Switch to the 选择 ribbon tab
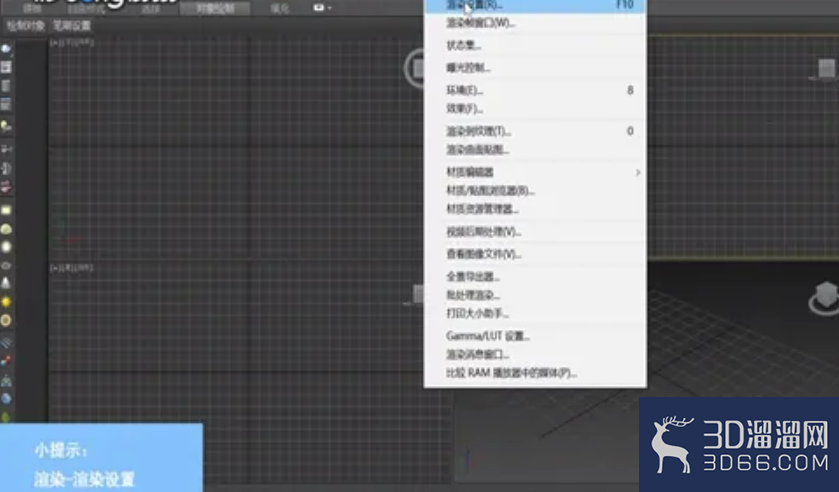The height and width of the screenshot is (492, 839). [x=150, y=9]
